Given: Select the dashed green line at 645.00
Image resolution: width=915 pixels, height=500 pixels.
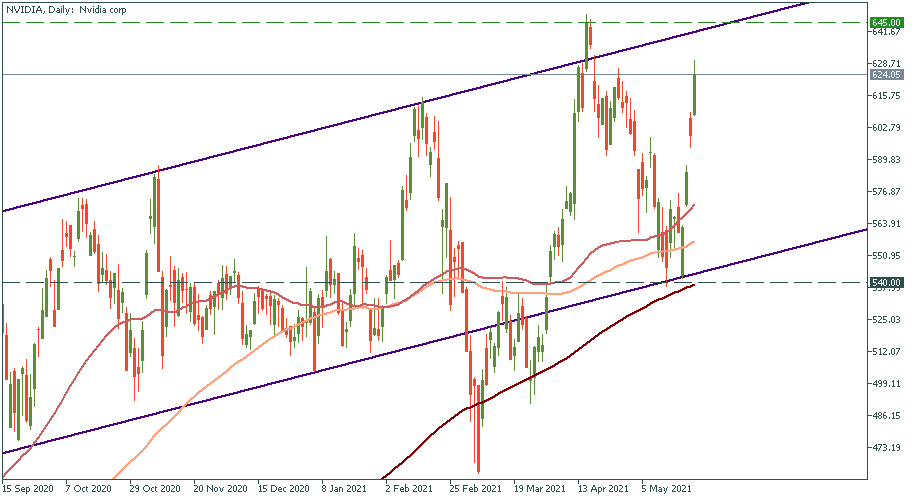Looking at the screenshot, I should [300, 22].
